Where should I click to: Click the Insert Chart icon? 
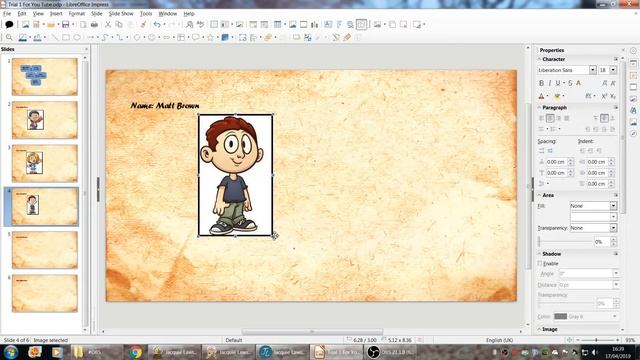click(x=315, y=25)
